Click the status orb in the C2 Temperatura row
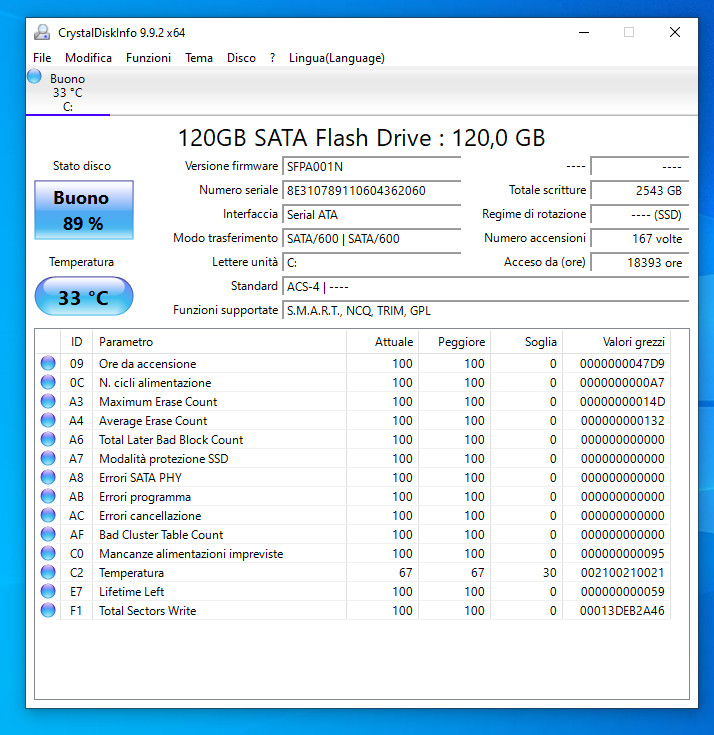The width and height of the screenshot is (714, 735). click(x=48, y=572)
